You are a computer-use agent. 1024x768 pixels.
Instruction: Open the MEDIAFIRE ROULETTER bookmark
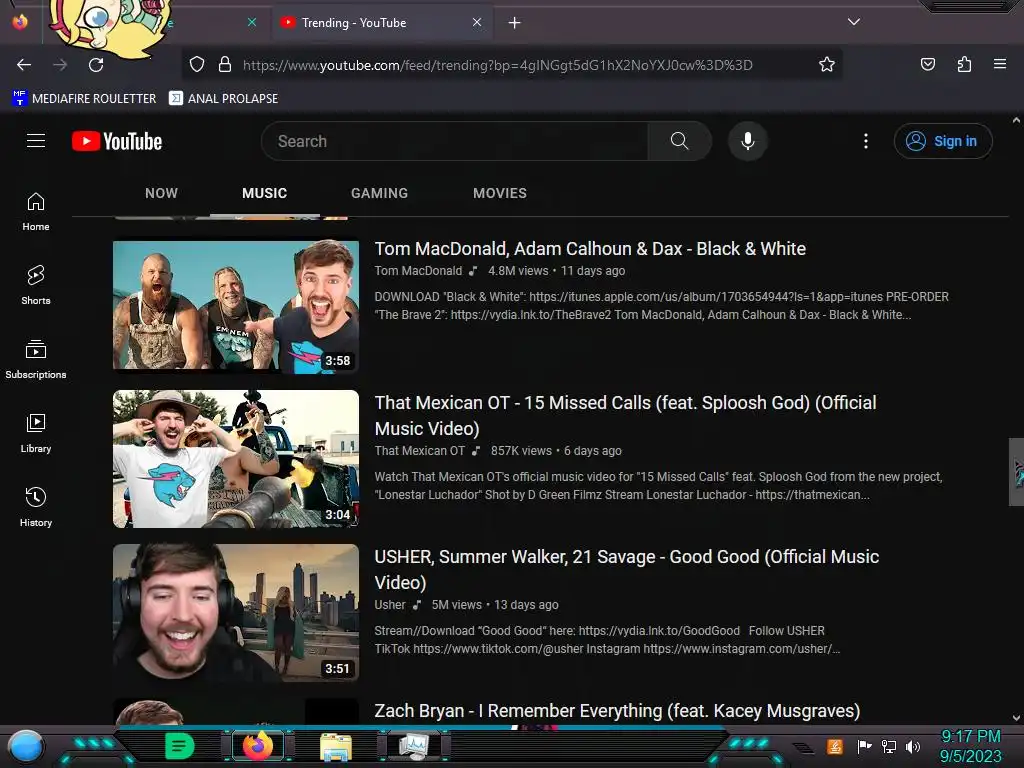[x=84, y=99]
